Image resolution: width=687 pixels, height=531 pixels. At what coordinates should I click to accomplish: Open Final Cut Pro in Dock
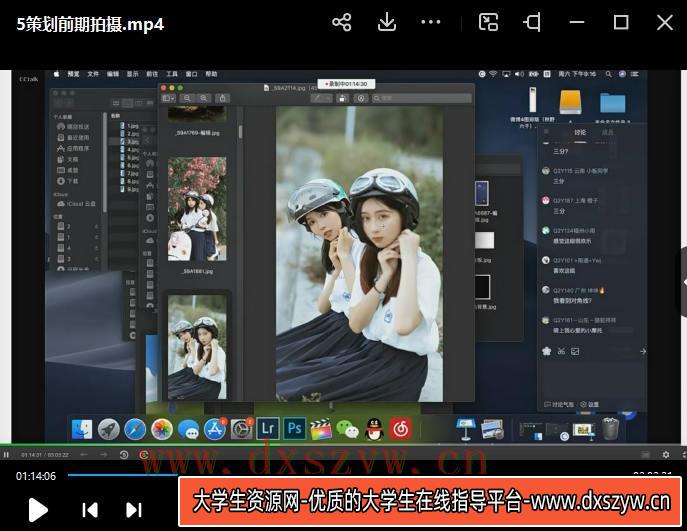(x=321, y=429)
